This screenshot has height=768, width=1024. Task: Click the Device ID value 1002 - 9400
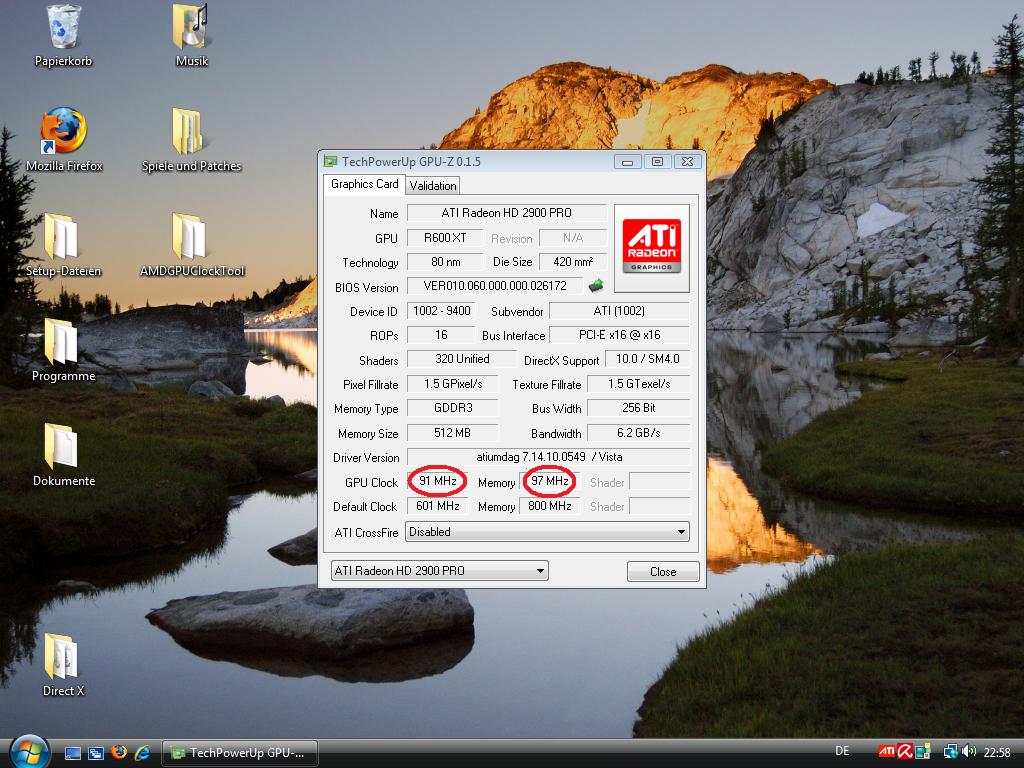[x=441, y=311]
